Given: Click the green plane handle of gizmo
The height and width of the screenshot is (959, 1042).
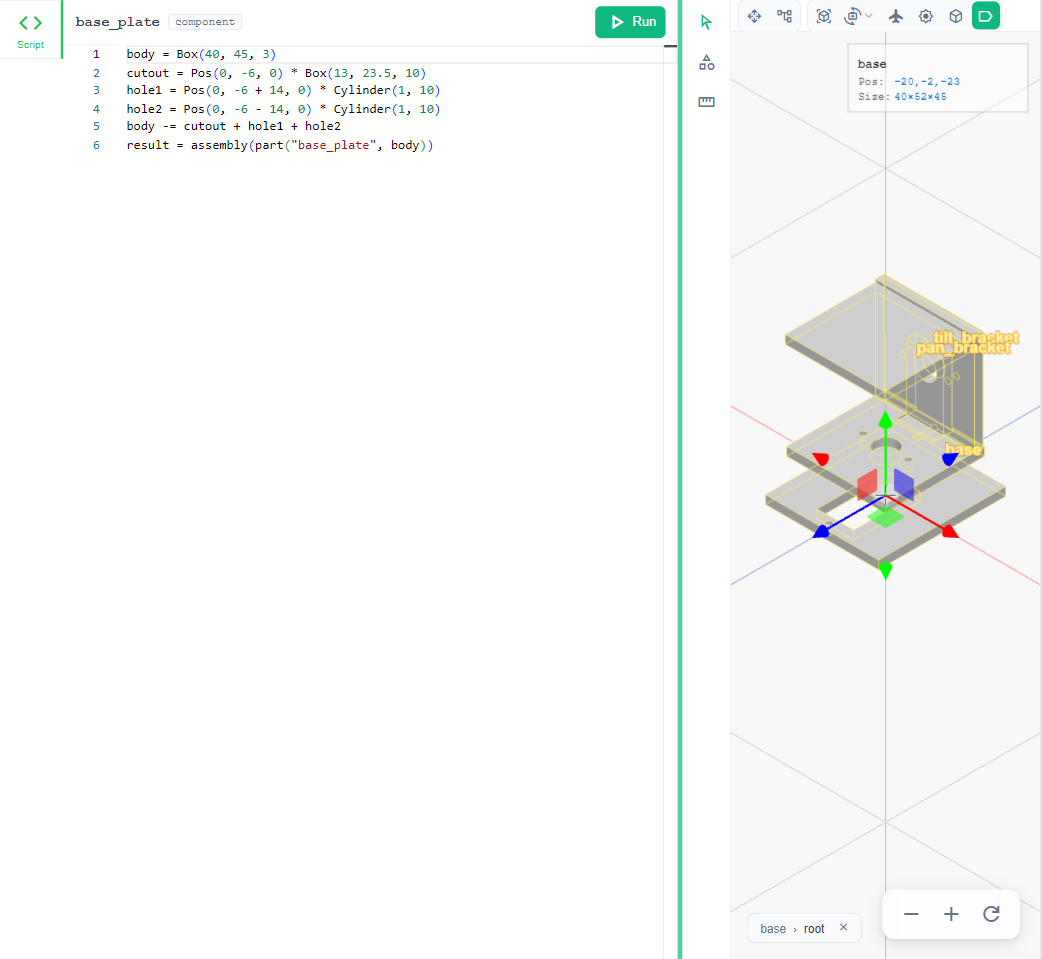Looking at the screenshot, I should (885, 517).
